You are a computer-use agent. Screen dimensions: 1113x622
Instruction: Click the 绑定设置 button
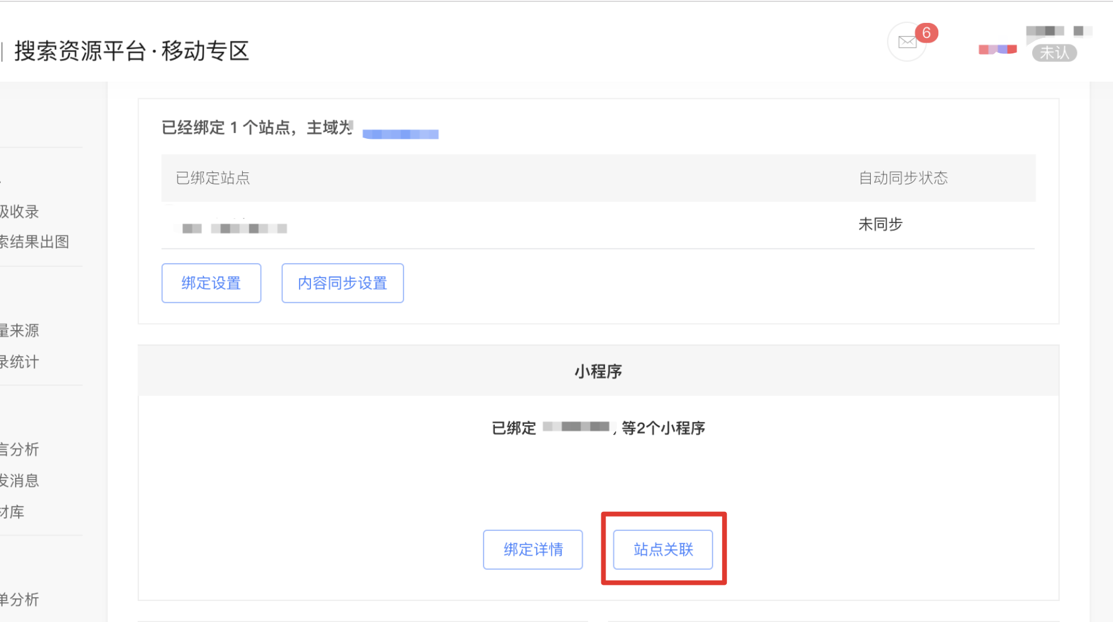[x=211, y=283]
